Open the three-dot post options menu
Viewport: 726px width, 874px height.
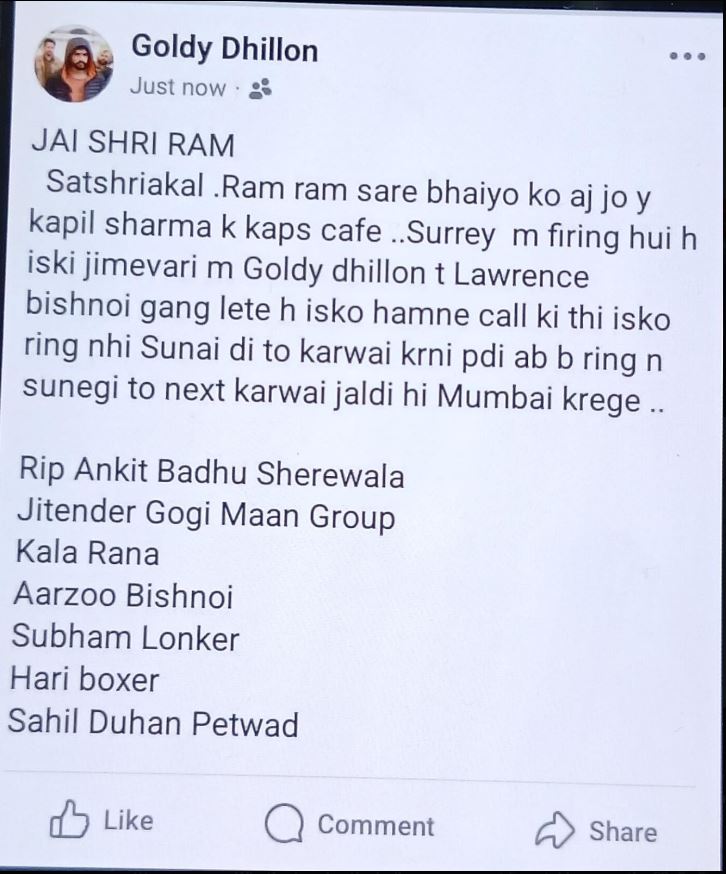688,56
